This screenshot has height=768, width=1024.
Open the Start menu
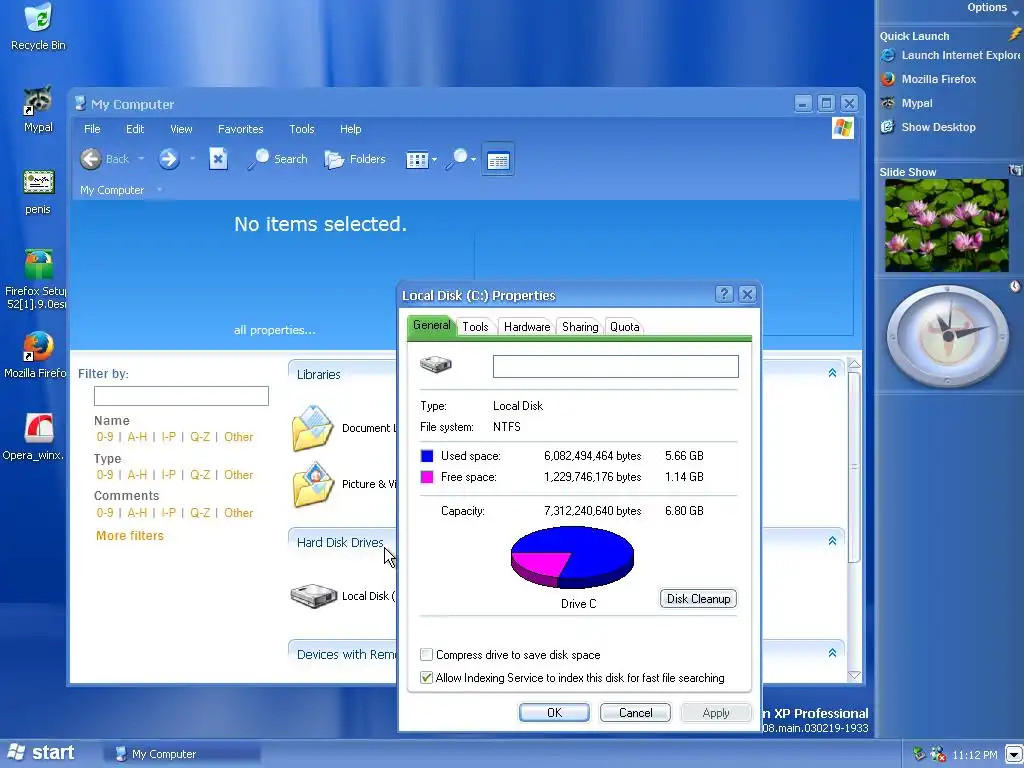click(x=40, y=753)
